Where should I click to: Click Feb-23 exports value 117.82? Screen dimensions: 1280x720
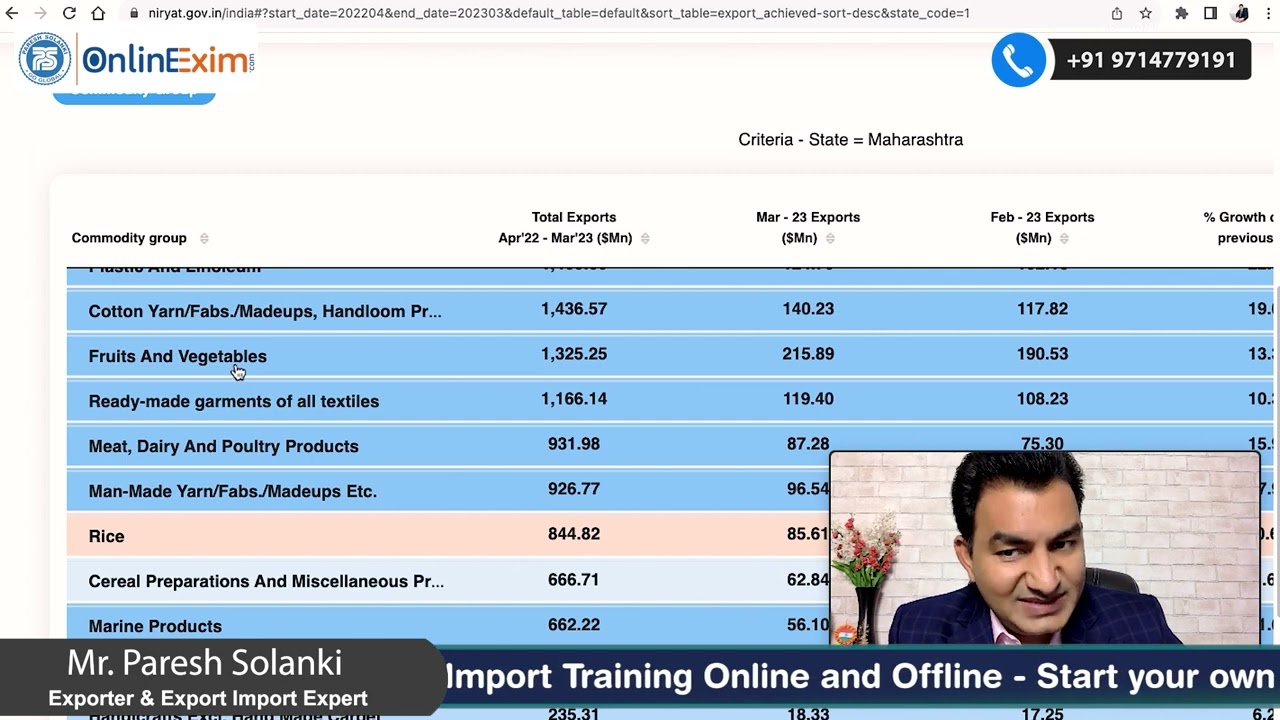click(x=1042, y=309)
